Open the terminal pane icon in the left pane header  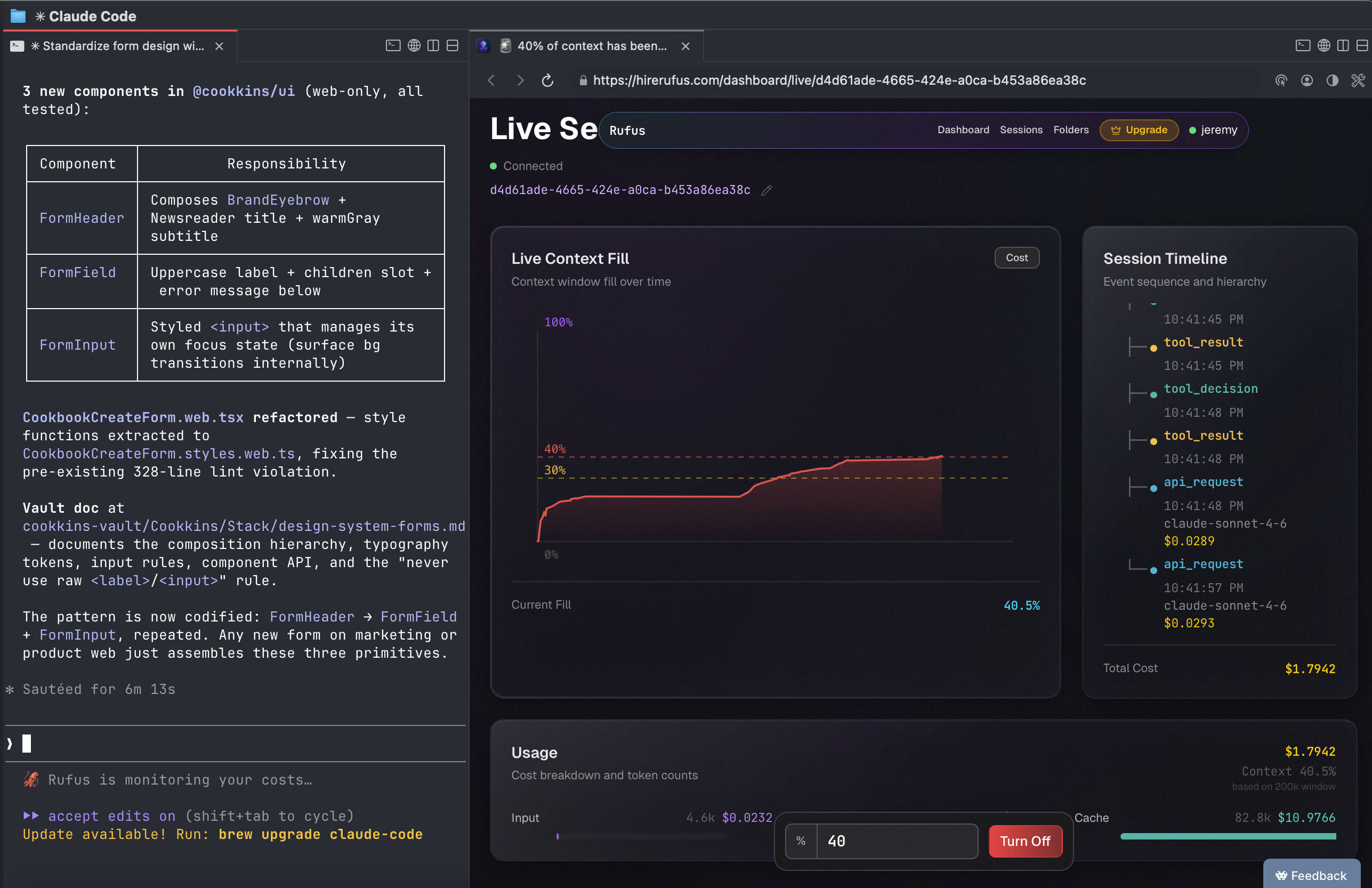coord(393,45)
